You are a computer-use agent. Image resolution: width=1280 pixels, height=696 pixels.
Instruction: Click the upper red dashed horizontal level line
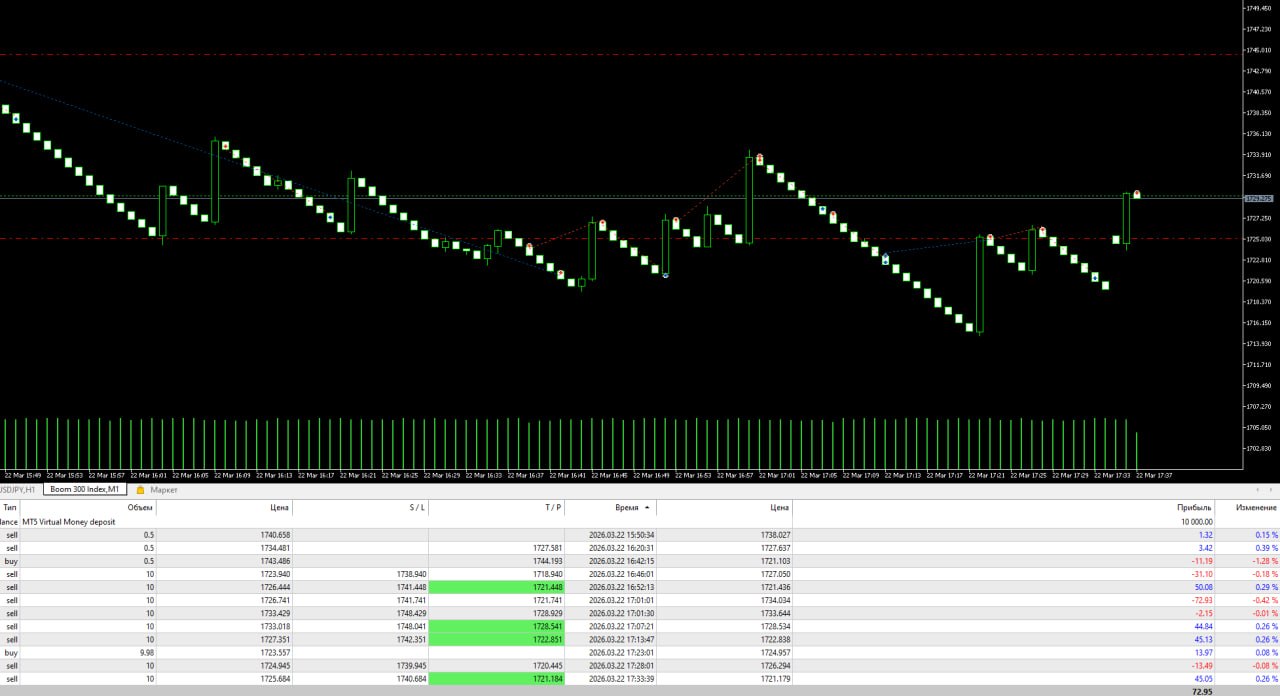[600, 53]
